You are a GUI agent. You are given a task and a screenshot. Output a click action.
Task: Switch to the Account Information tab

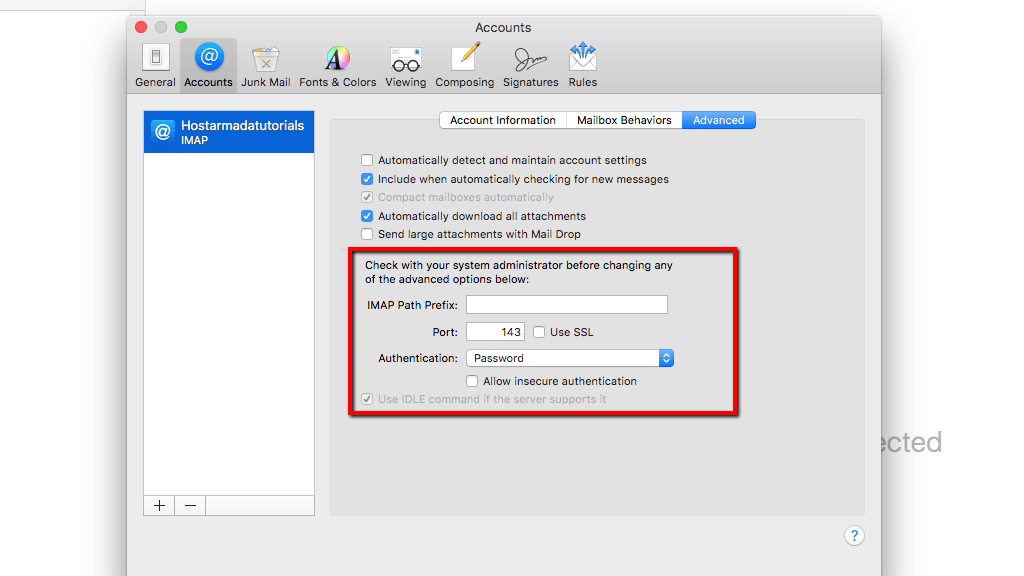tap(503, 120)
